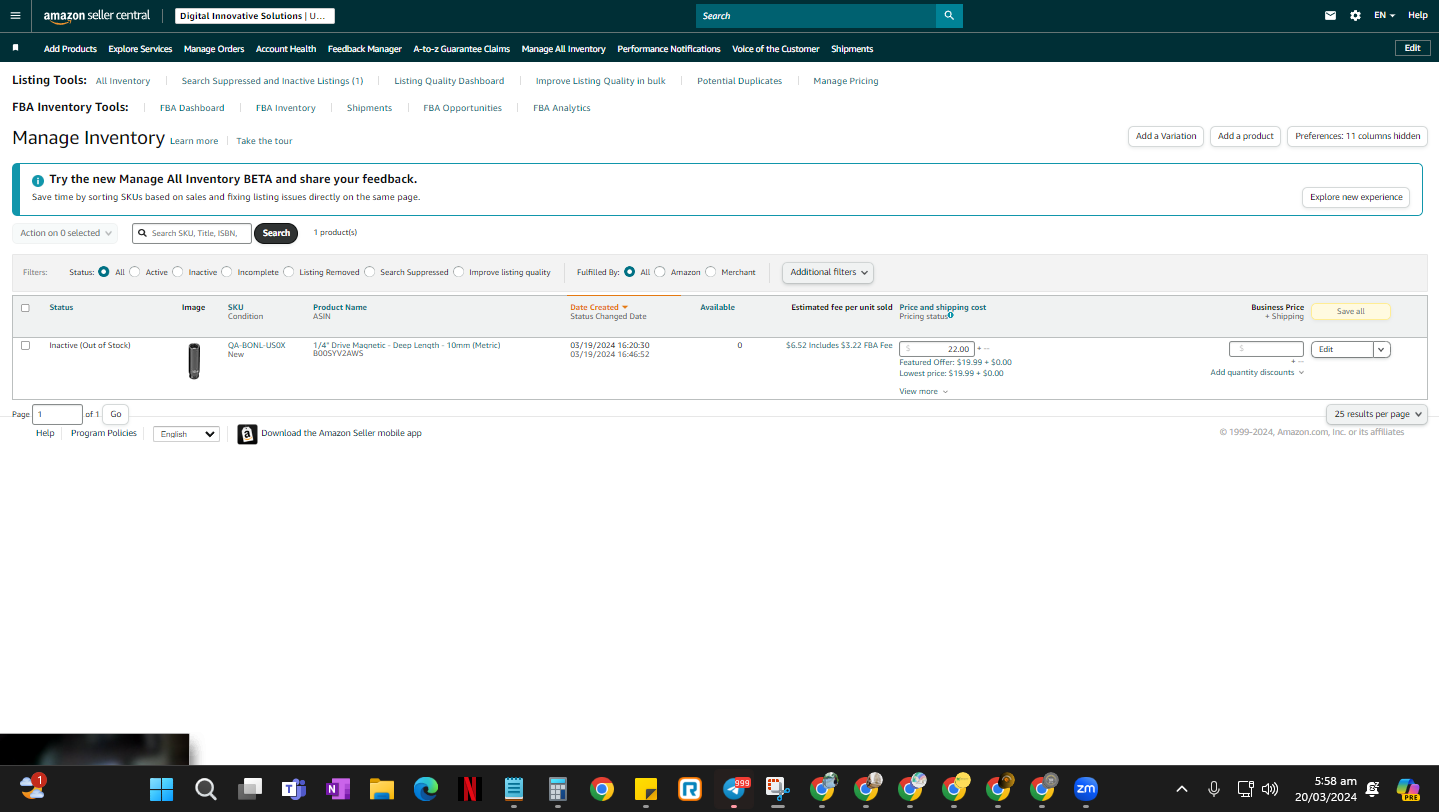Click the info icon in BETA banner
The height and width of the screenshot is (812, 1439).
pos(38,181)
